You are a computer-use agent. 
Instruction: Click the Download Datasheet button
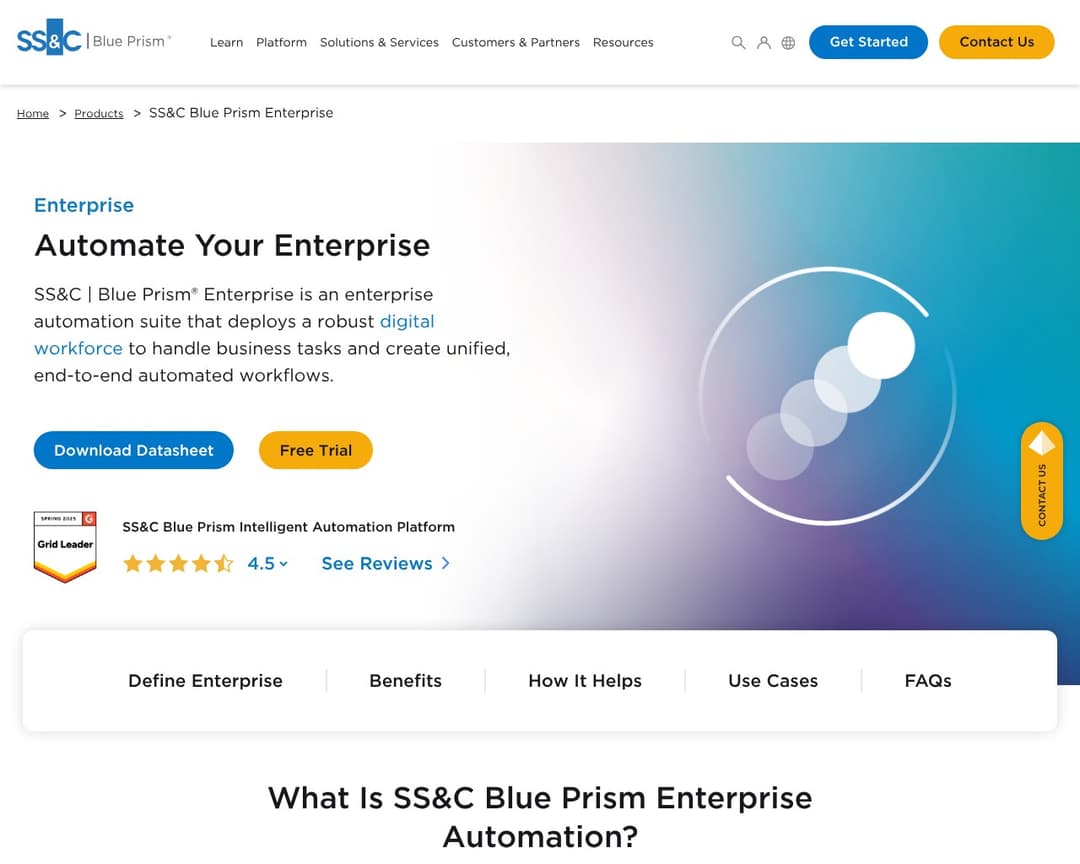coord(133,450)
